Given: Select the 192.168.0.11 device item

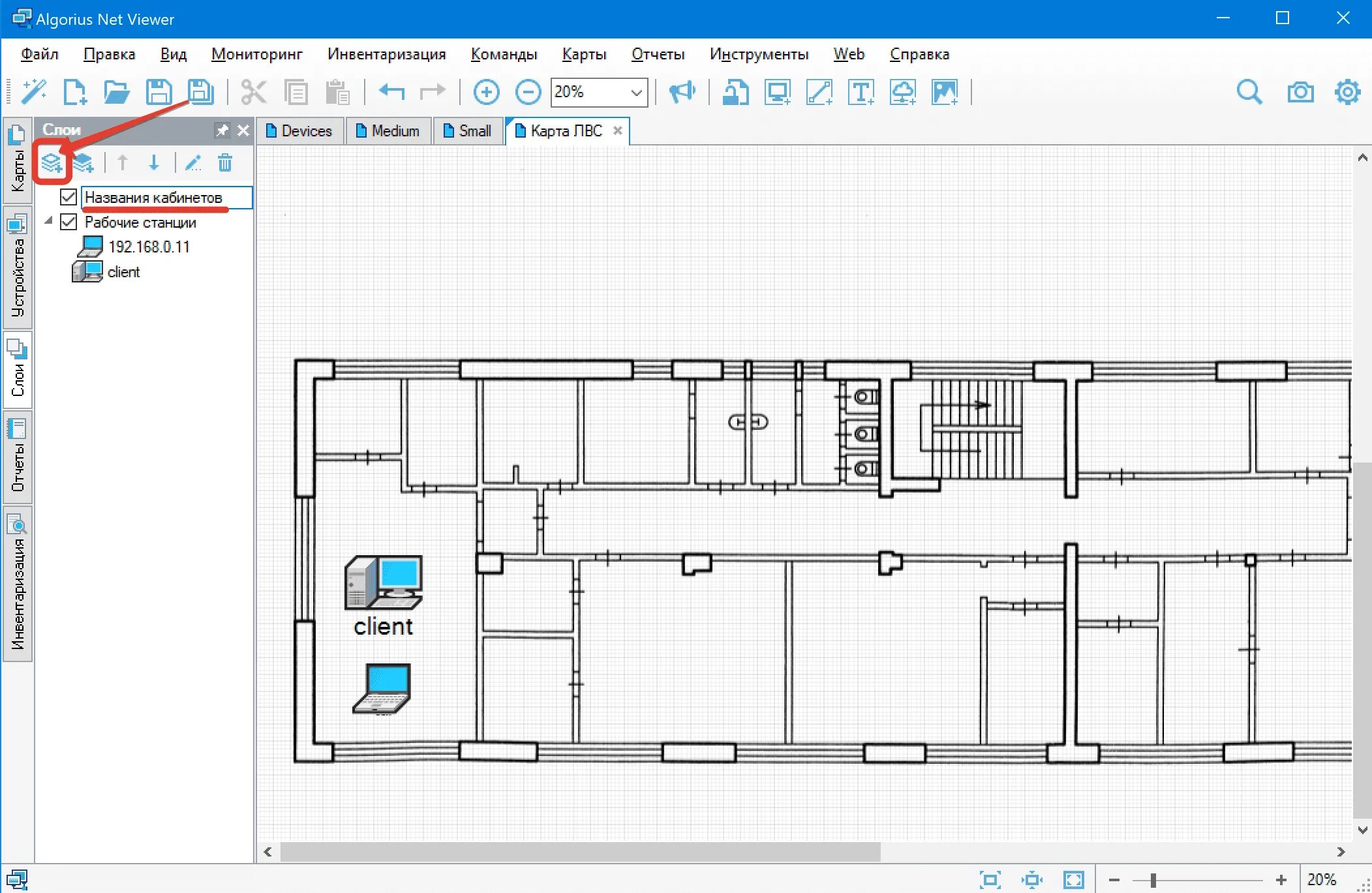Looking at the screenshot, I should click(x=148, y=247).
